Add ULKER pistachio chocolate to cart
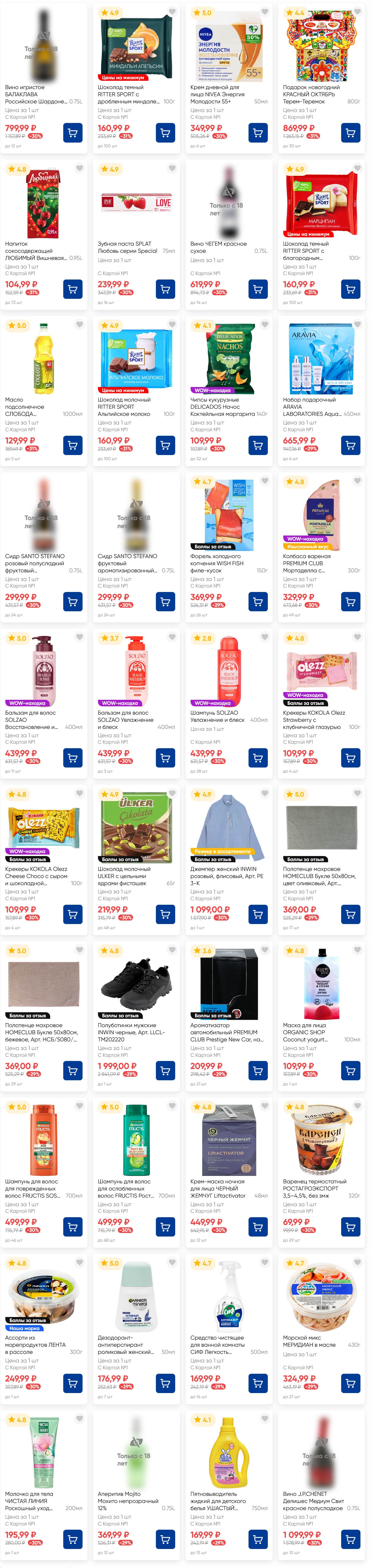The image size is (375, 1568). [x=165, y=914]
